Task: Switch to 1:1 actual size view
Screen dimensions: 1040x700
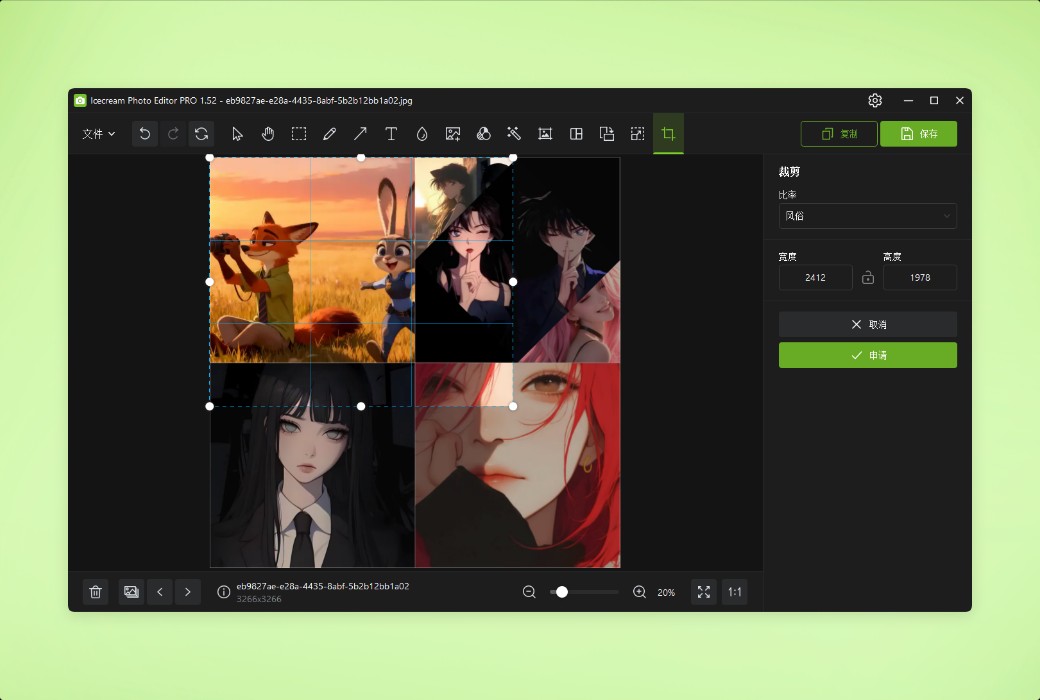Action: pos(734,592)
